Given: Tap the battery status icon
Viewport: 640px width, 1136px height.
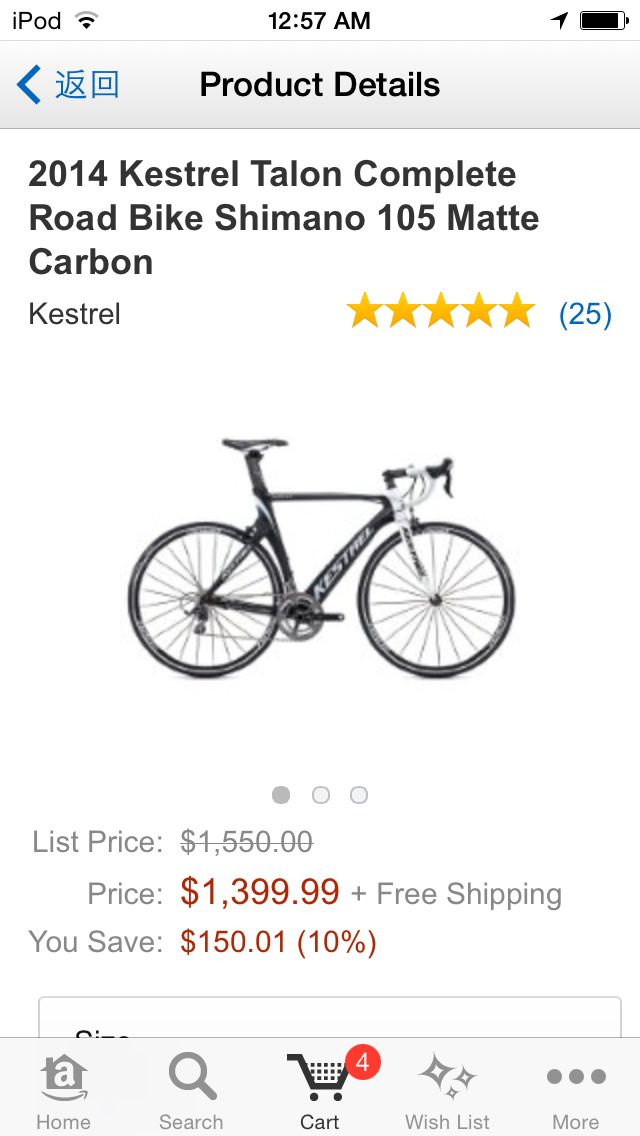Looking at the screenshot, I should pyautogui.click(x=604, y=21).
